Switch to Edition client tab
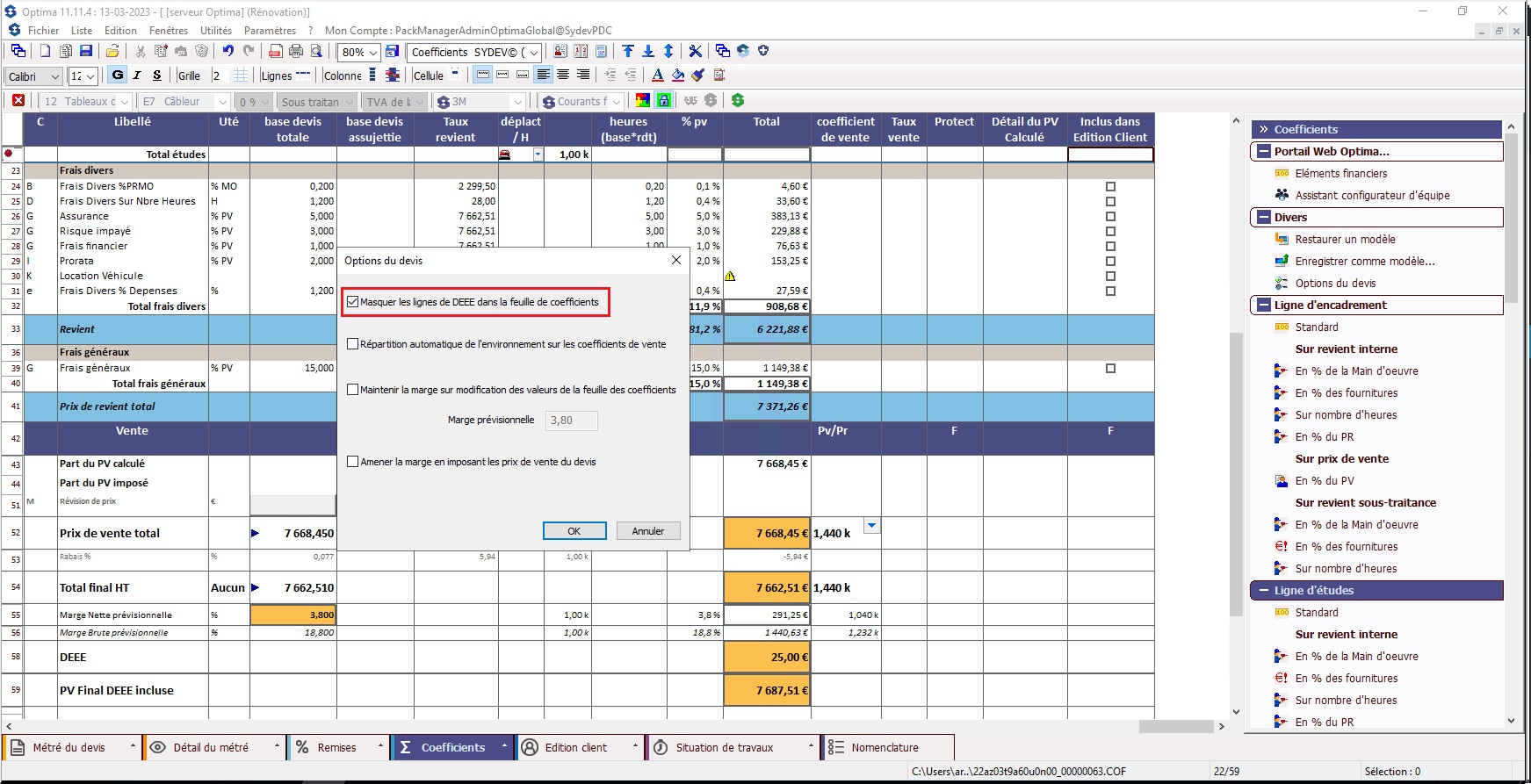 point(578,747)
